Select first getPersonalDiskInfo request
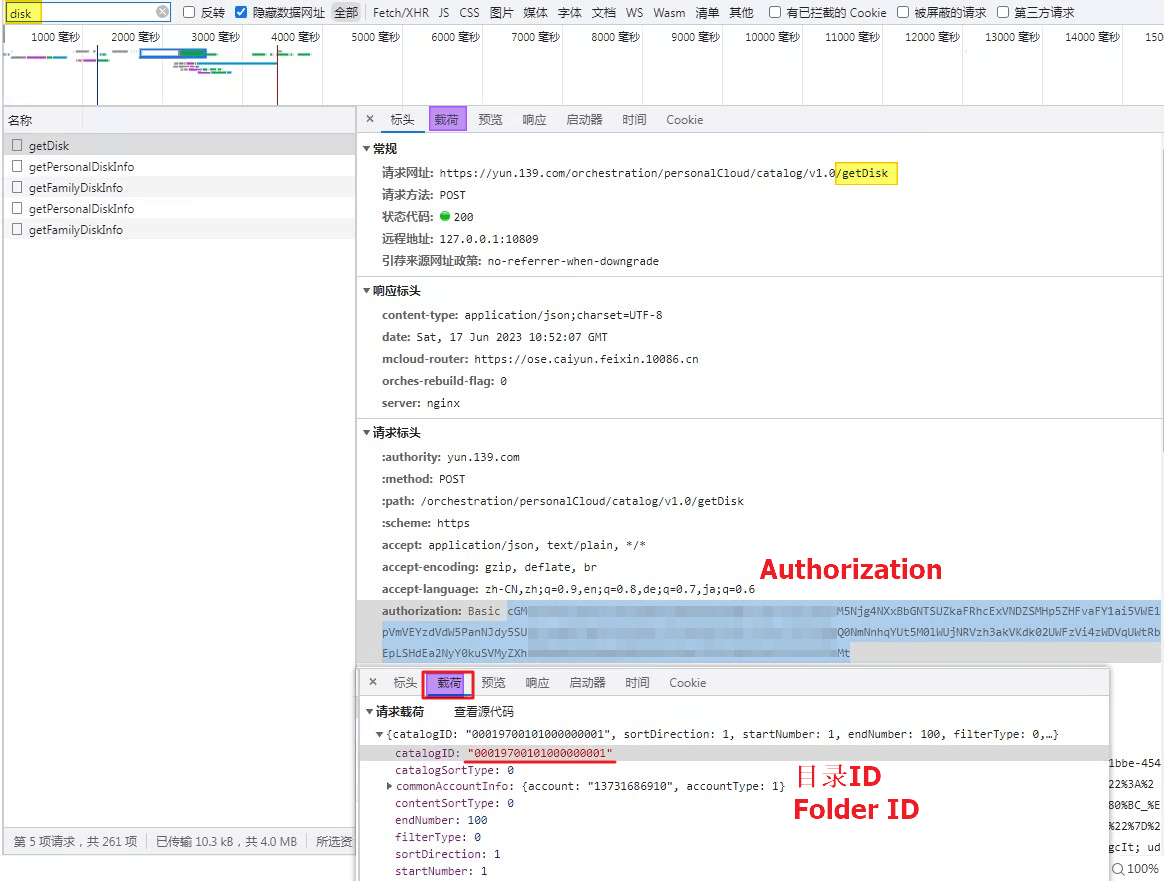This screenshot has height=881, width=1164. point(81,167)
